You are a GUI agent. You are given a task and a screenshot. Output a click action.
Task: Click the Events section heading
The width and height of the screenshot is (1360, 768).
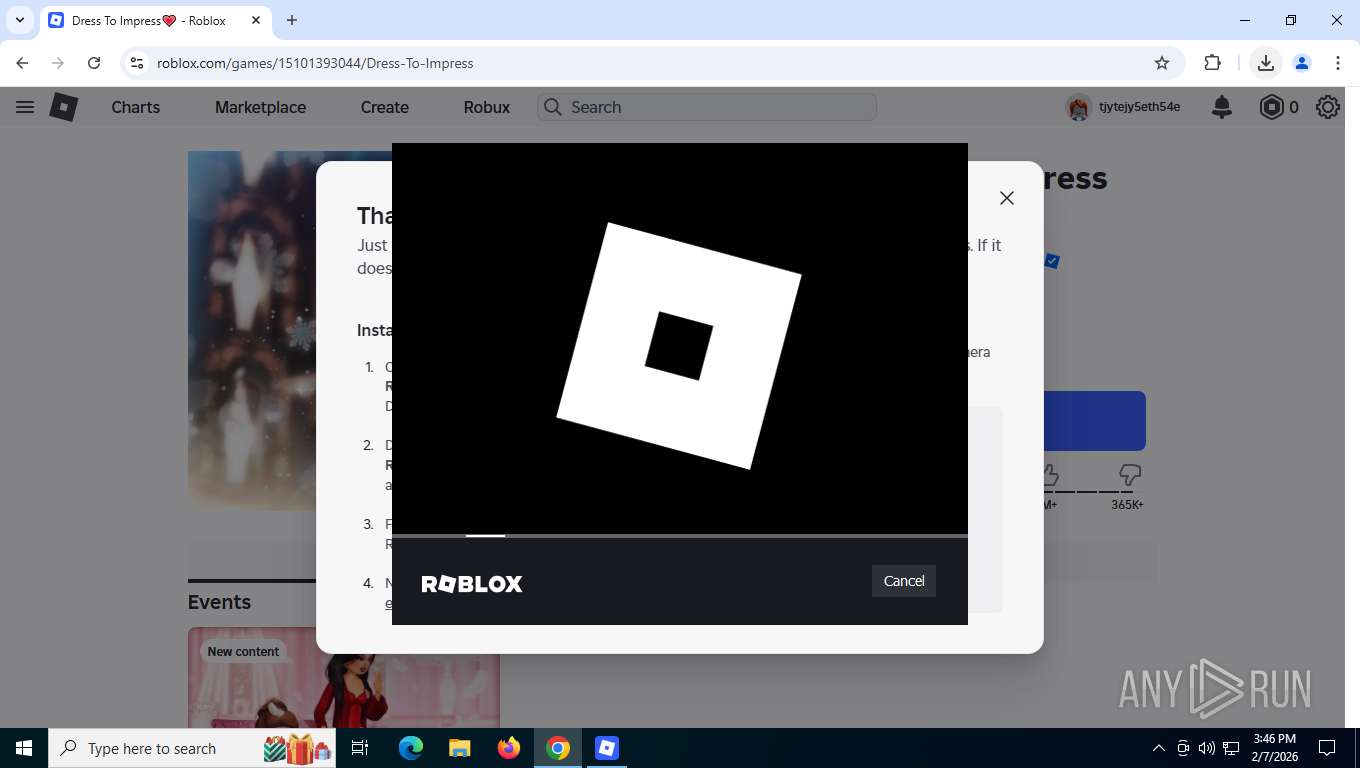tap(219, 602)
